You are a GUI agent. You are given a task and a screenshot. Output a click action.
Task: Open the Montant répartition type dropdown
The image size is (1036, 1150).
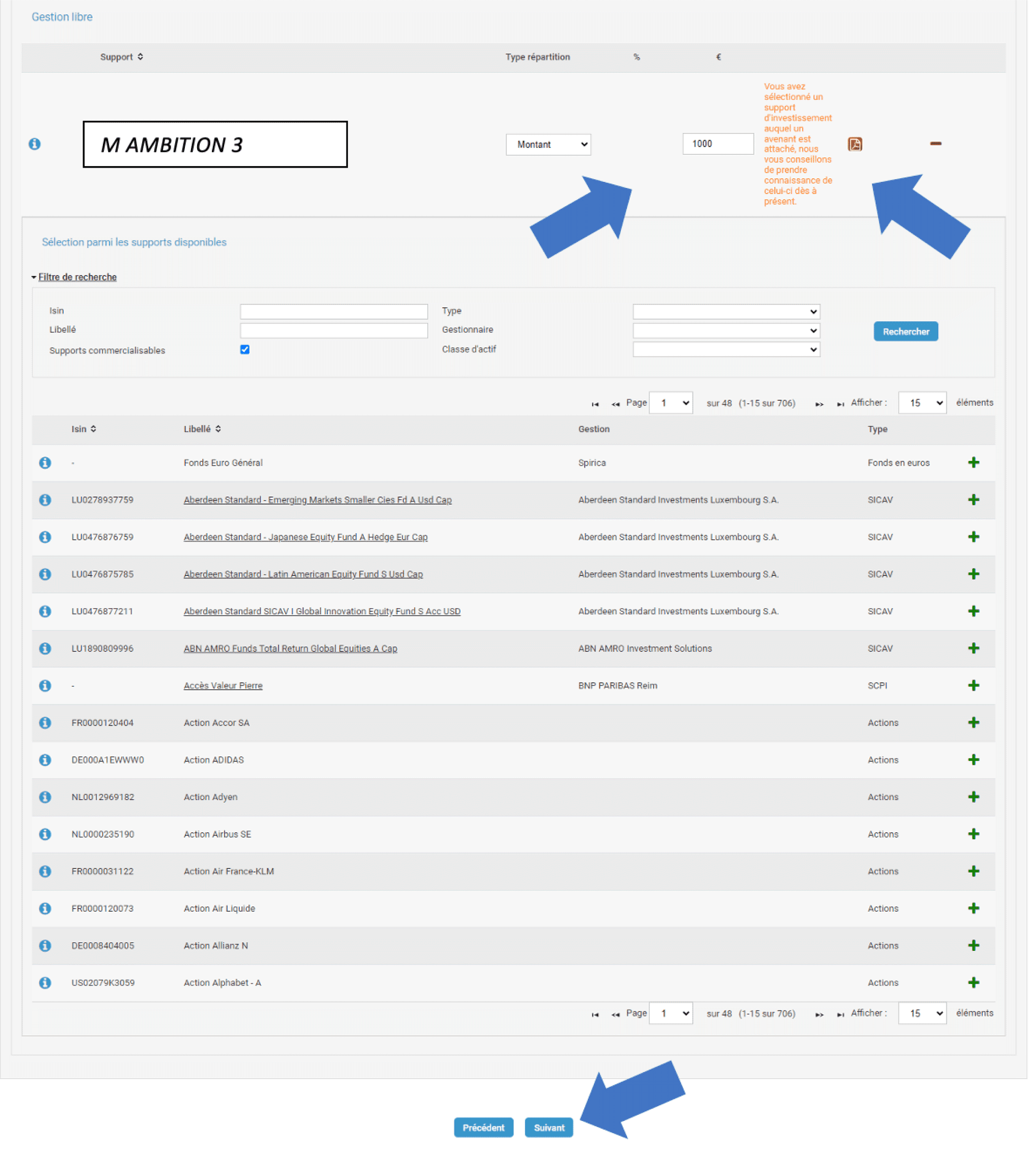point(548,145)
